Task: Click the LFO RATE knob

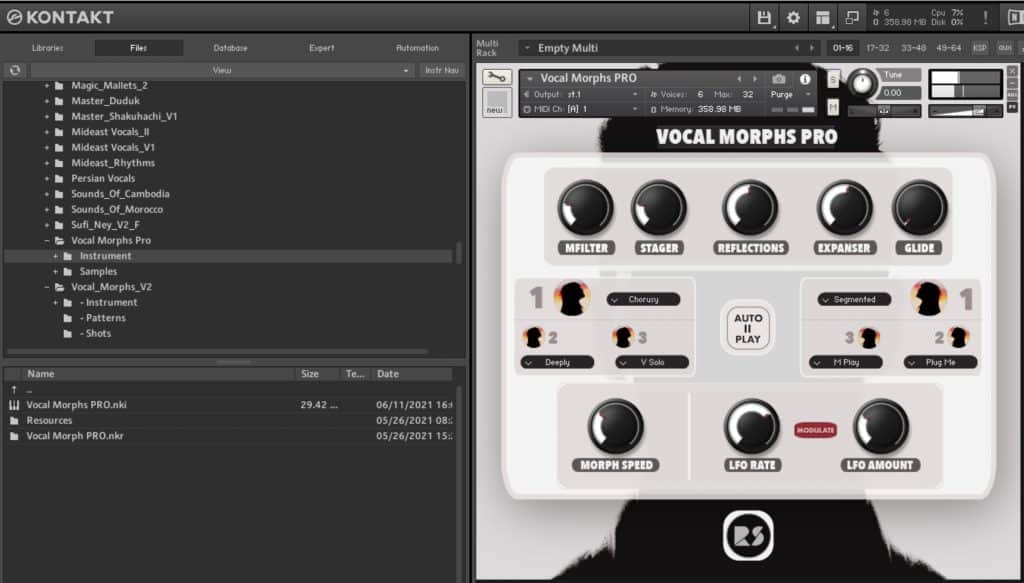Action: coord(752,426)
